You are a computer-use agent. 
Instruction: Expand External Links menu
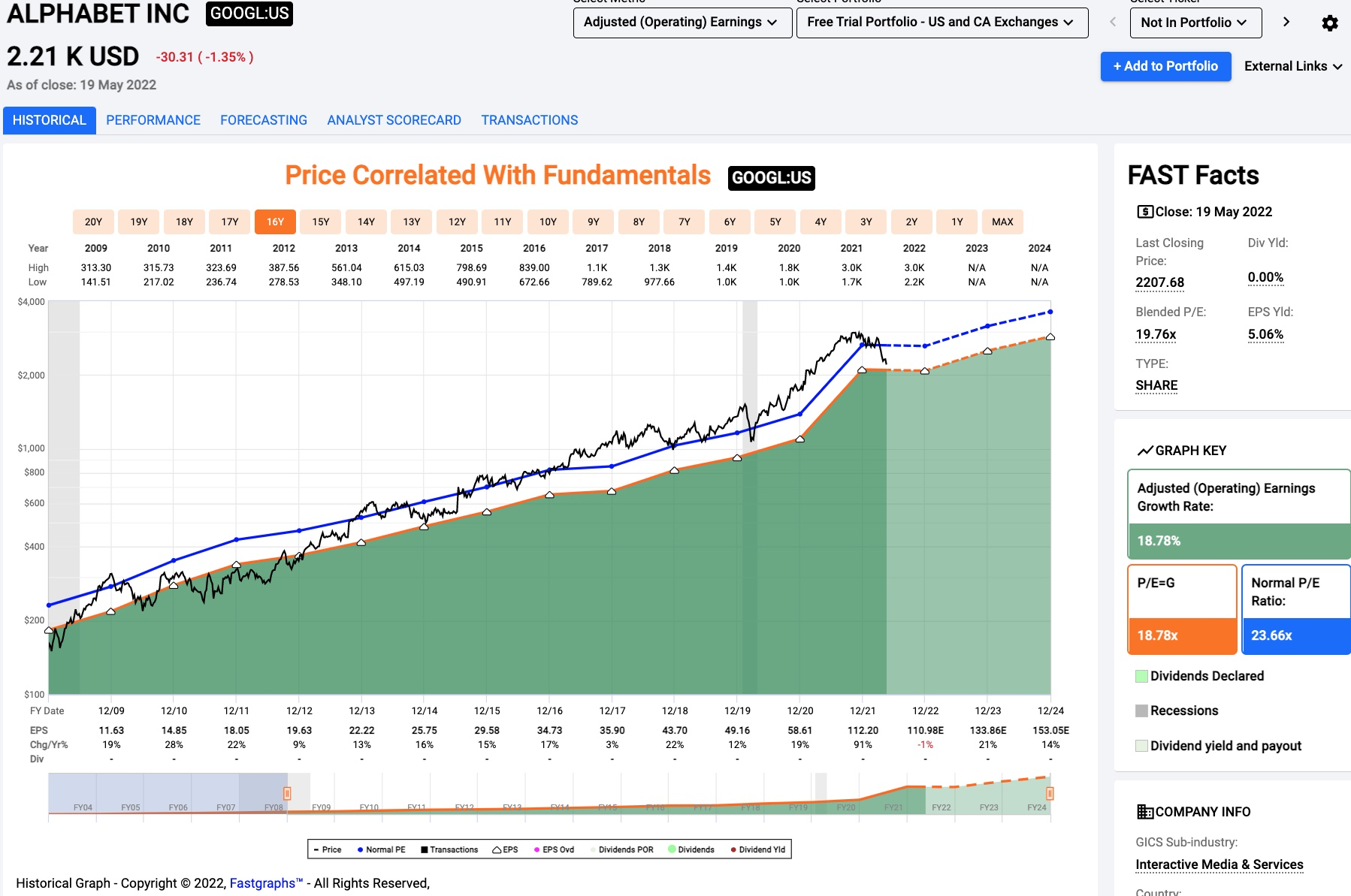[1293, 66]
